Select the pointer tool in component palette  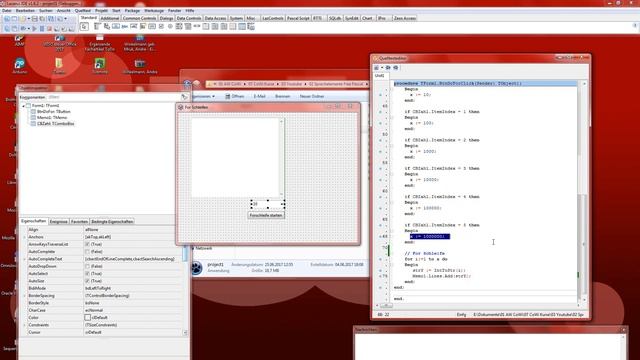84,27
